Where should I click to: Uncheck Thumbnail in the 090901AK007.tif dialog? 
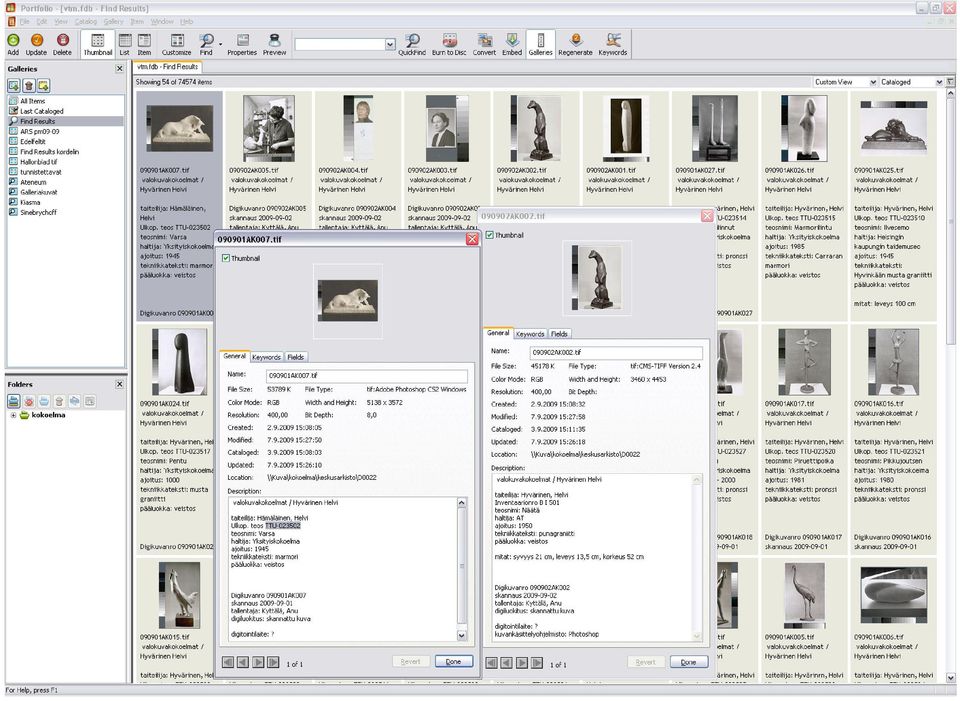(x=225, y=258)
